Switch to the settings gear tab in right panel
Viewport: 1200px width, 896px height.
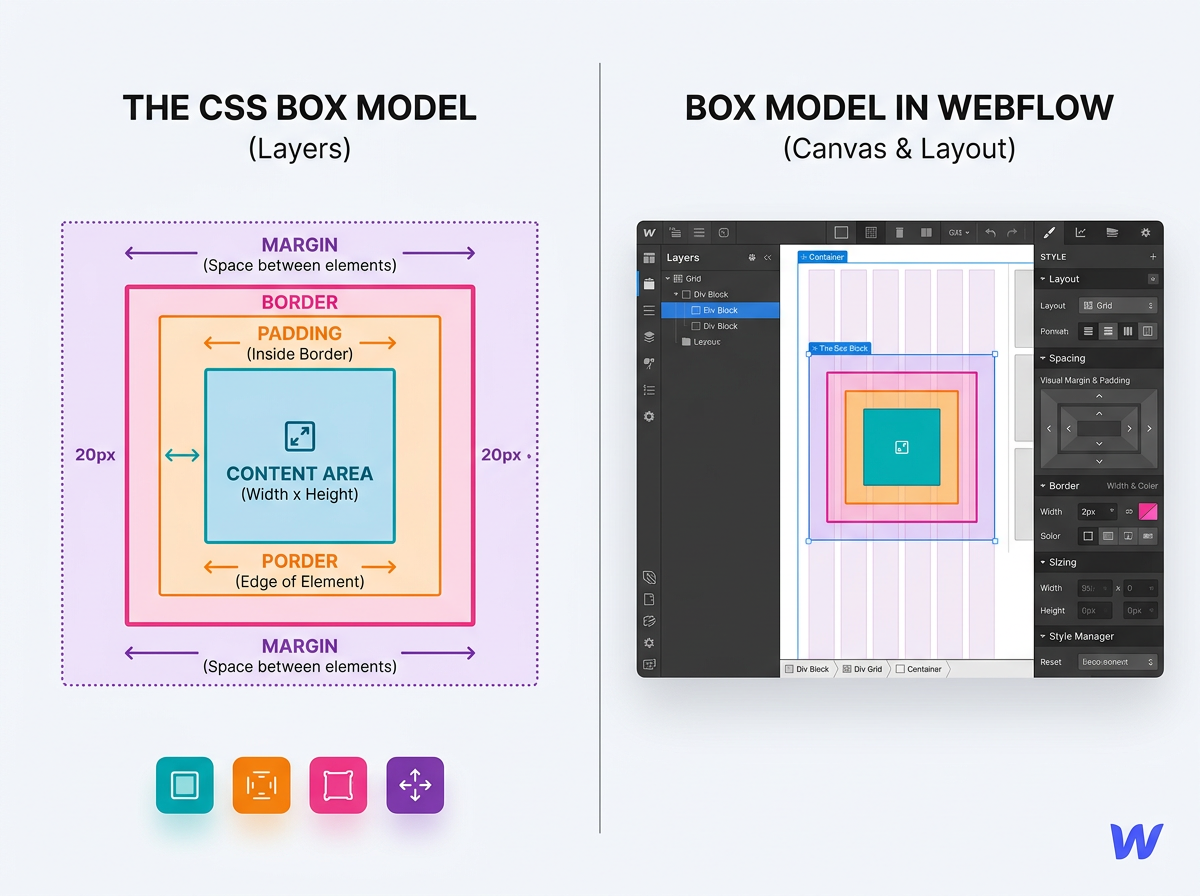tap(1146, 232)
